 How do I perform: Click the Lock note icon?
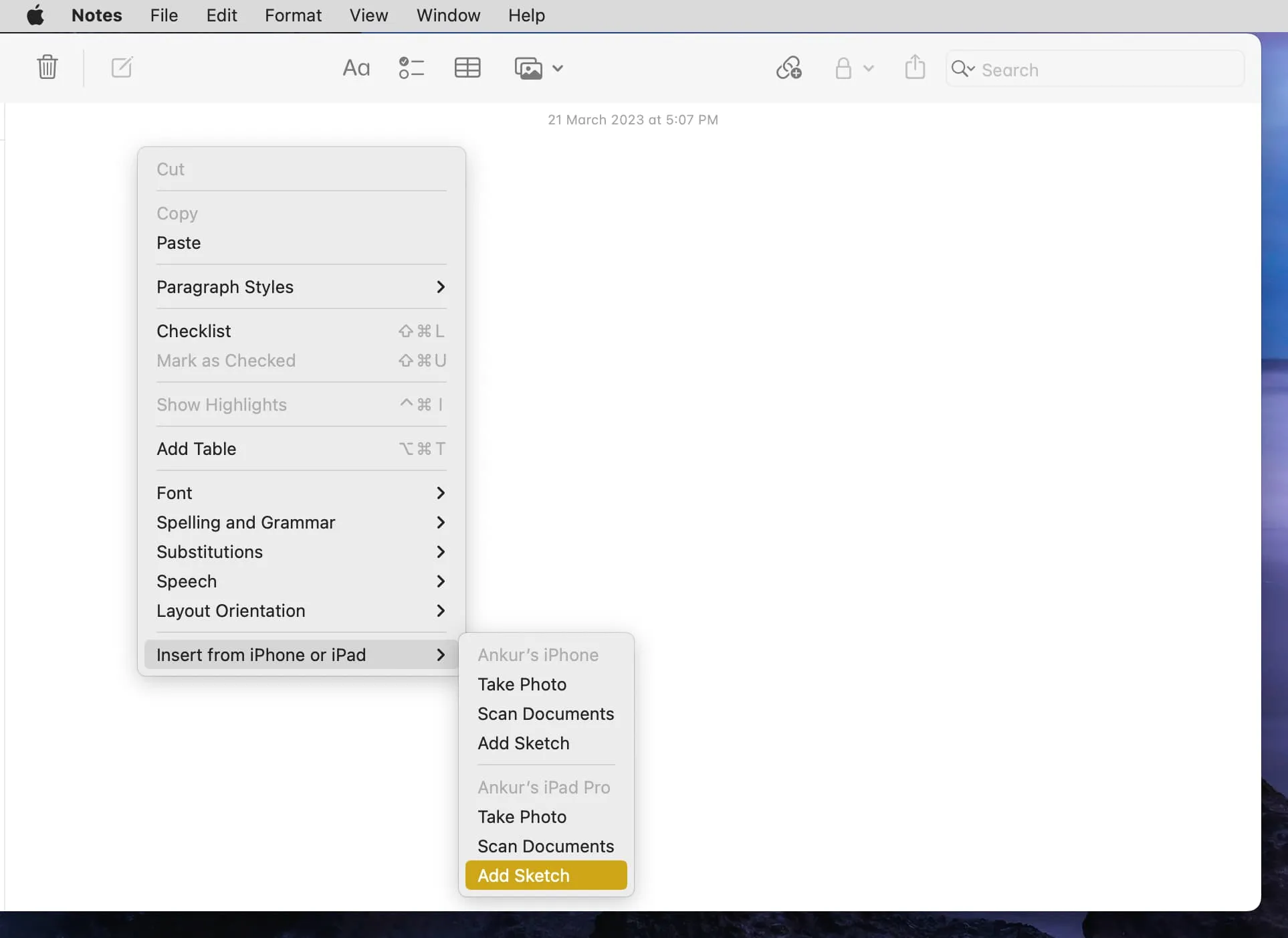[x=844, y=67]
